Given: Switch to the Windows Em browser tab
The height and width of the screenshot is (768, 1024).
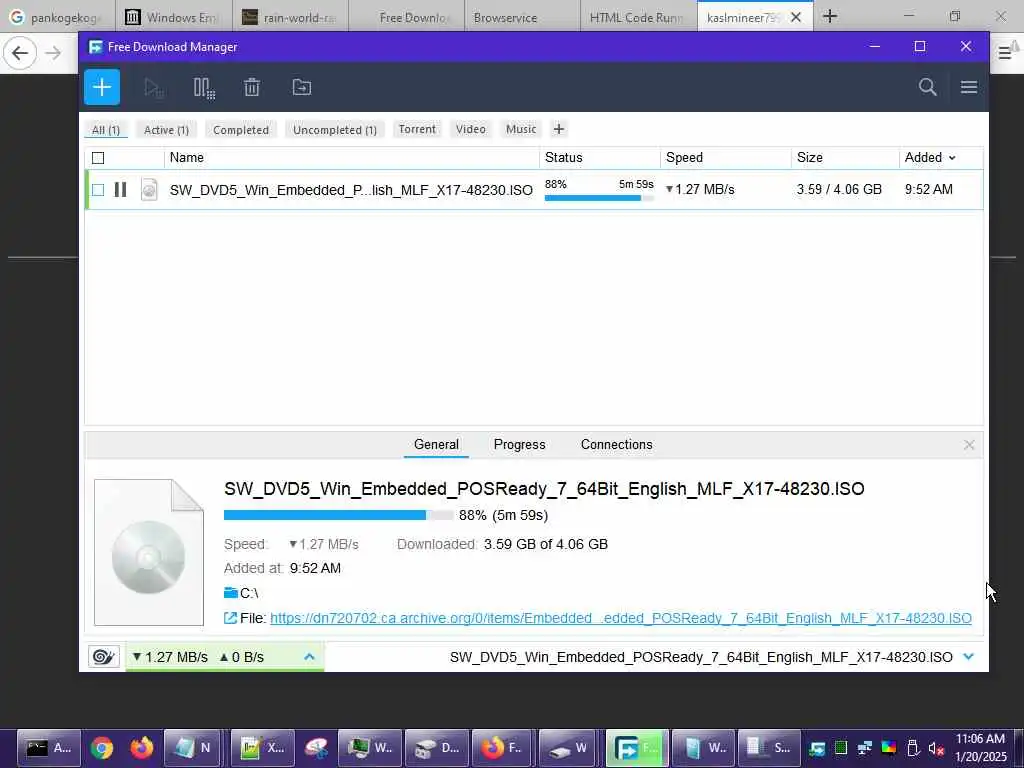Looking at the screenshot, I should [173, 17].
